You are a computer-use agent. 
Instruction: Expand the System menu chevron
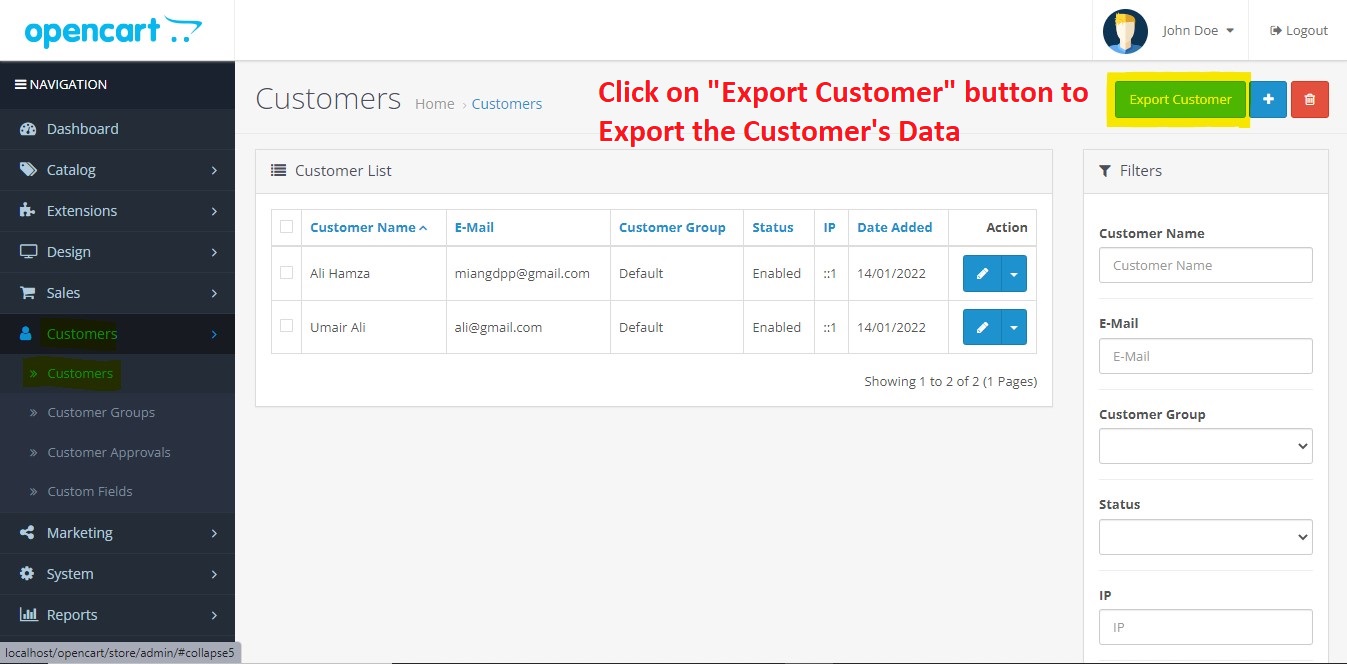pyautogui.click(x=214, y=575)
